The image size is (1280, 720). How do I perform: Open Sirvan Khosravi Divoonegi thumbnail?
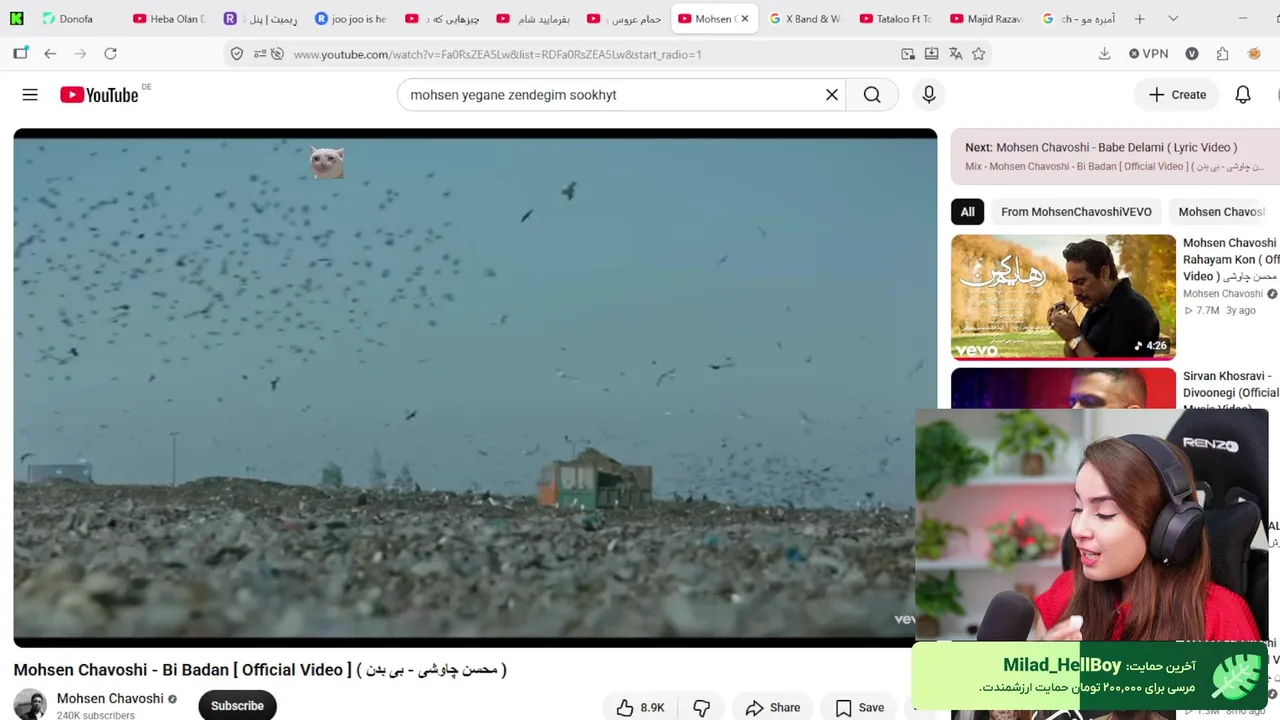pos(1063,388)
